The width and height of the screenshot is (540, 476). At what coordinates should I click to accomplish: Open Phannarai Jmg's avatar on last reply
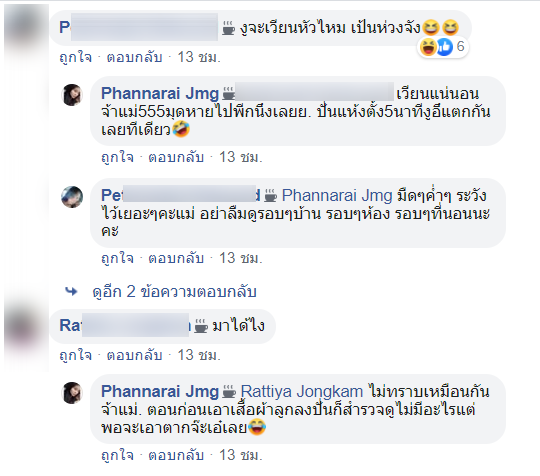click(72, 392)
